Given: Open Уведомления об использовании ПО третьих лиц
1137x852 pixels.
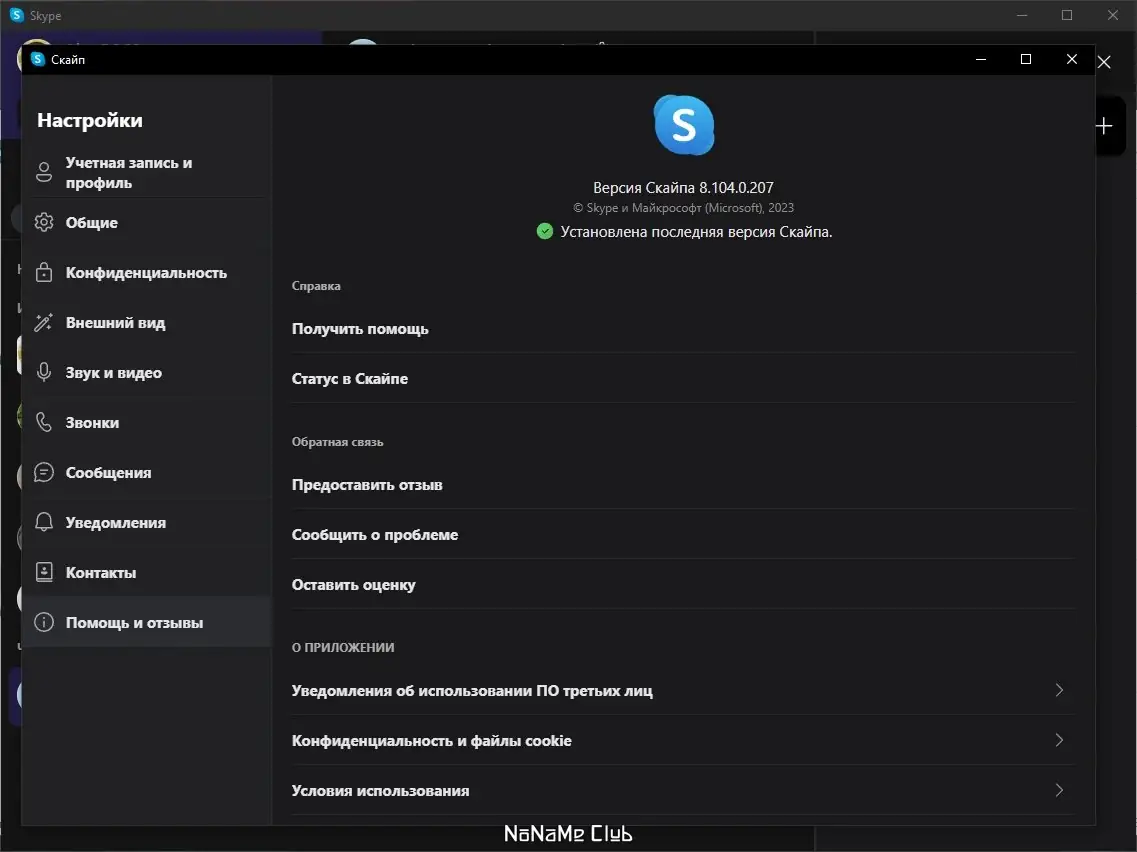Looking at the screenshot, I should click(683, 690).
